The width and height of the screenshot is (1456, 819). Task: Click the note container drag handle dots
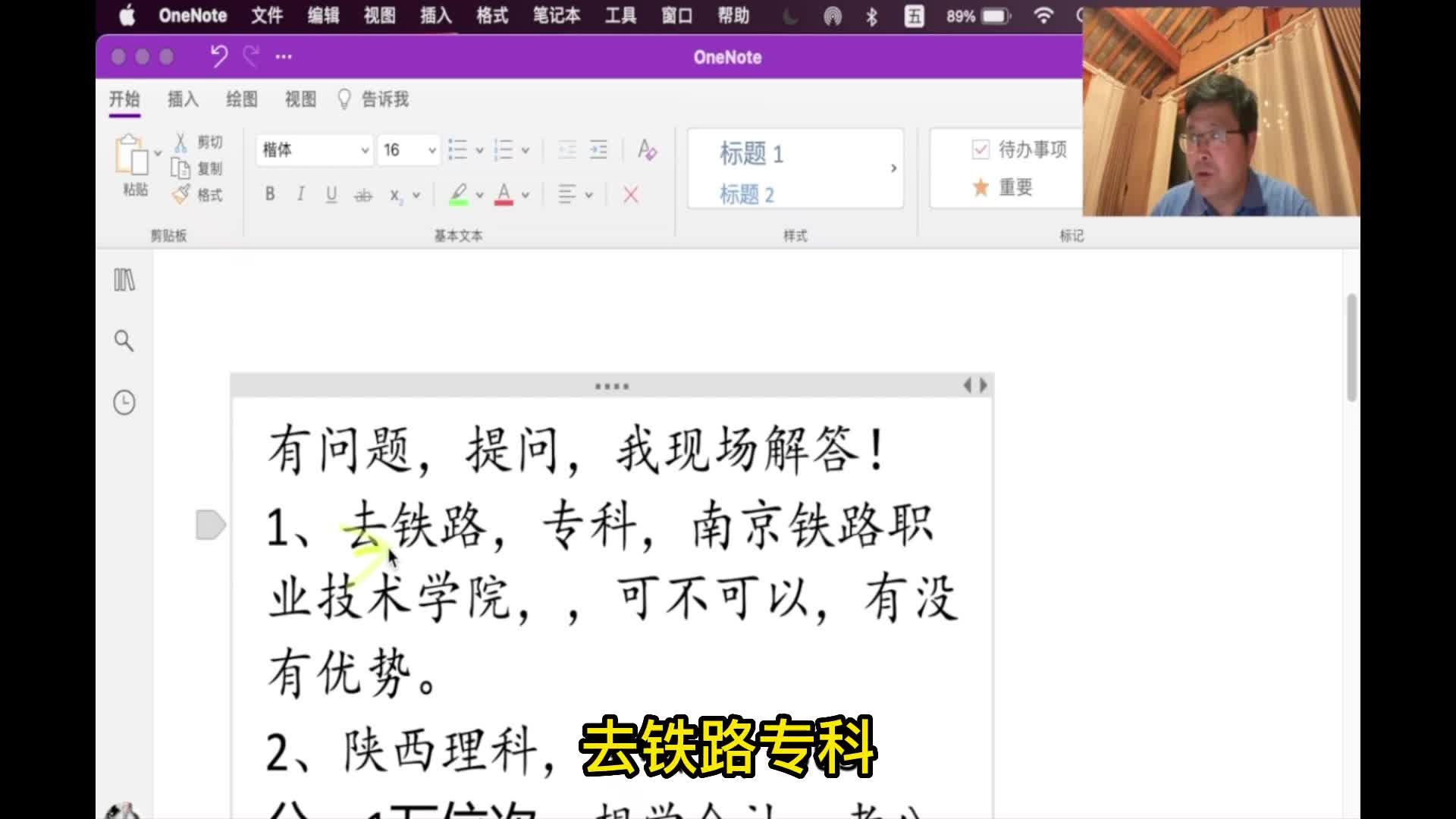coord(612,386)
